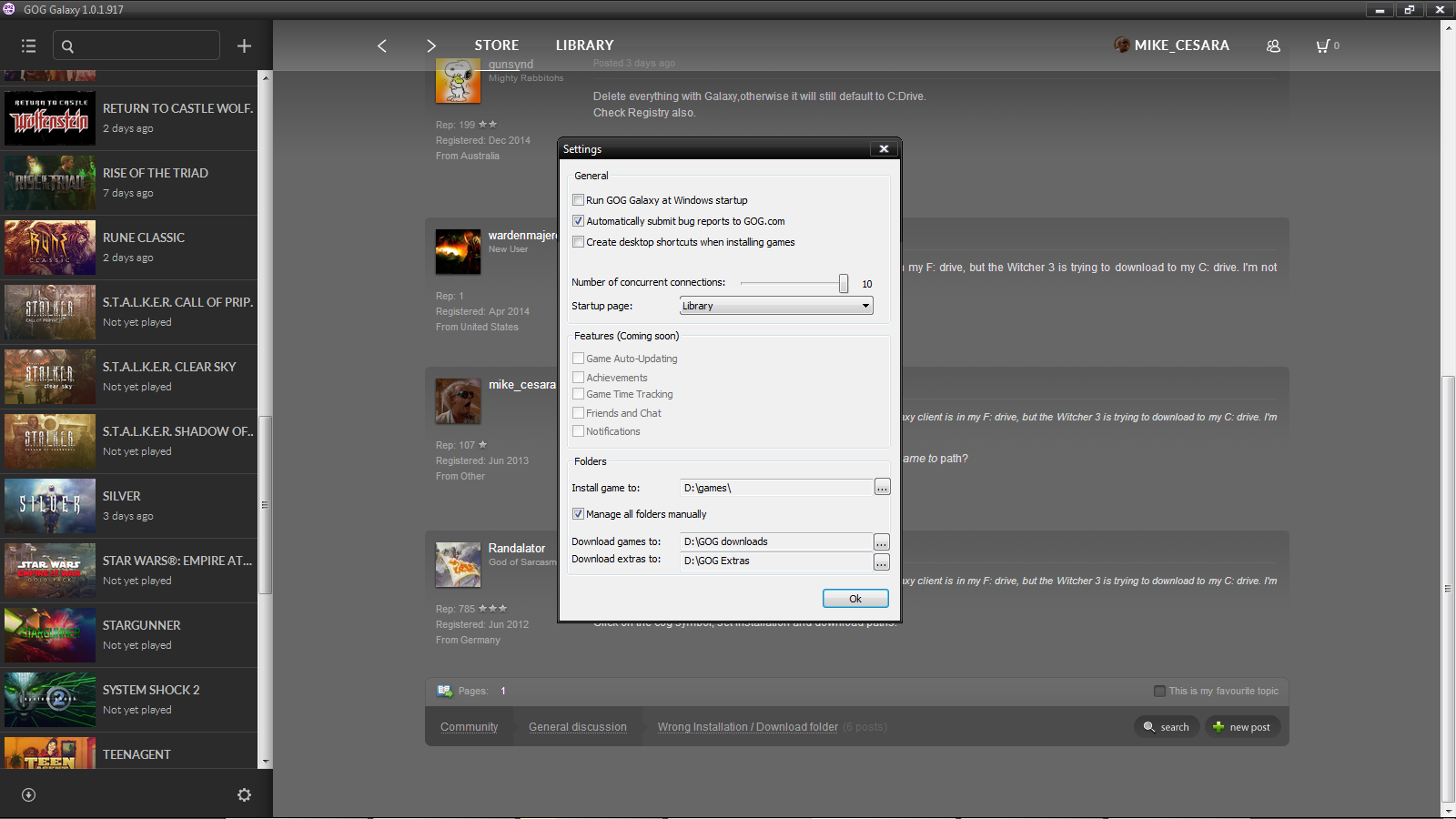1456x819 pixels.
Task: Click Download extras to path field
Action: pyautogui.click(x=776, y=561)
